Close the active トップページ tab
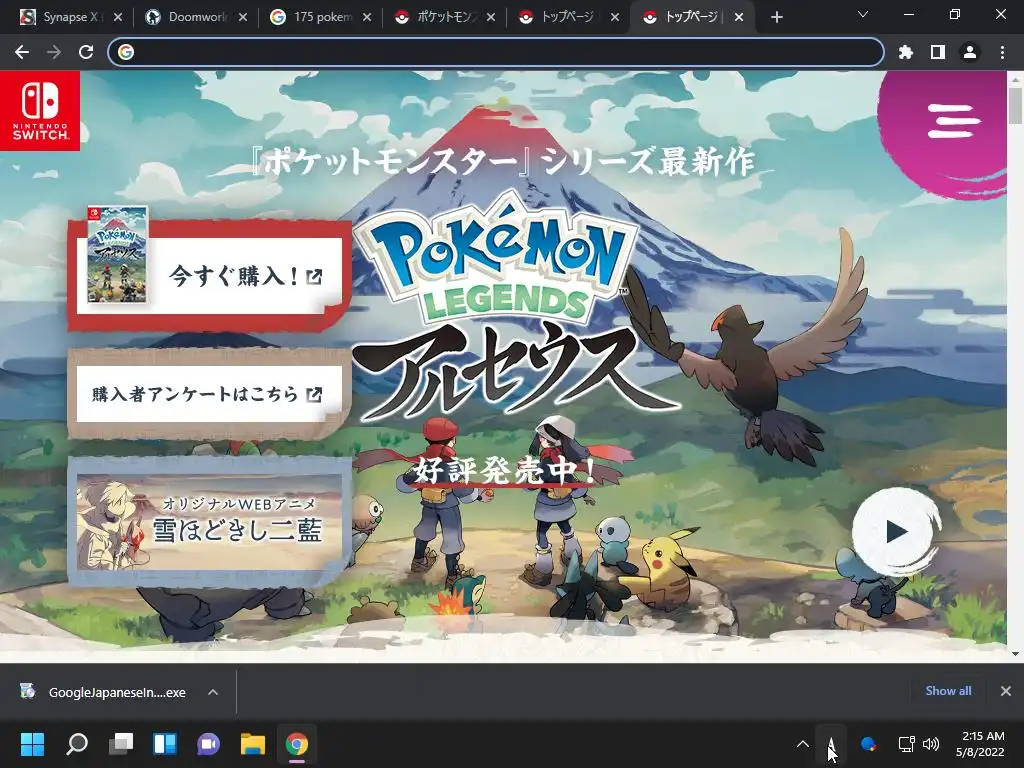This screenshot has height=768, width=1024. tap(739, 17)
